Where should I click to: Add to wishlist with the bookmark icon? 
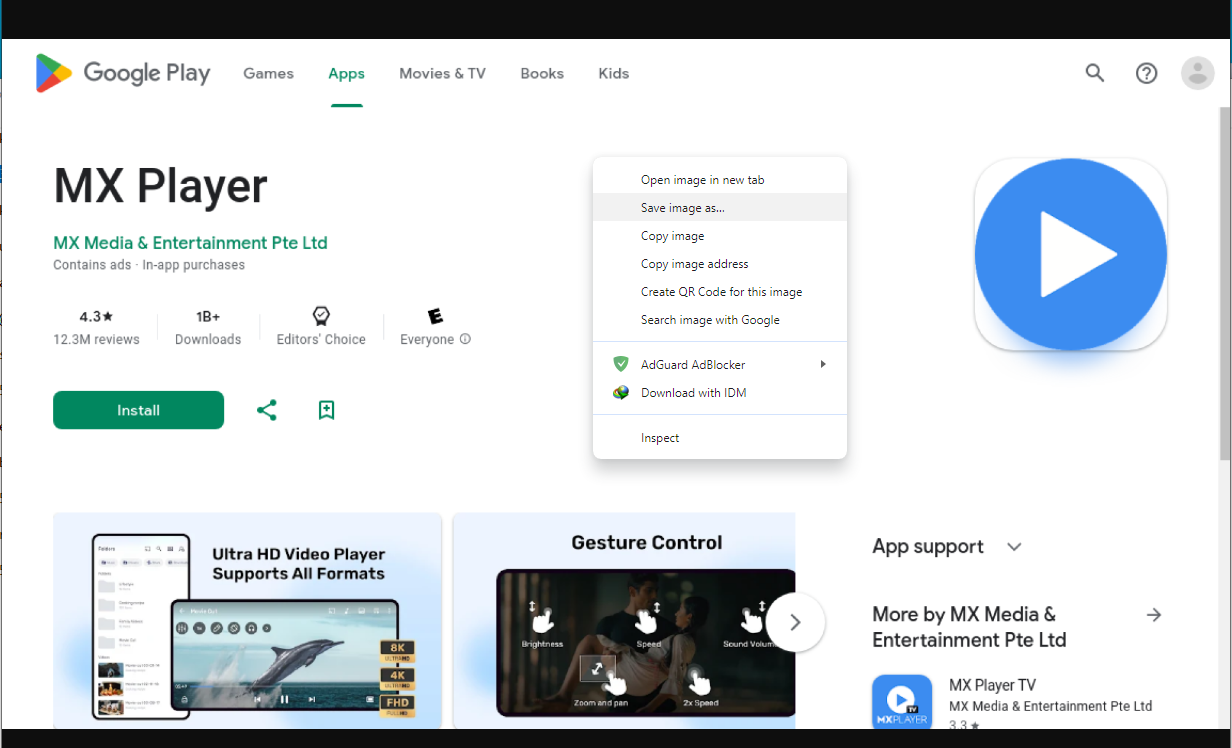click(326, 410)
